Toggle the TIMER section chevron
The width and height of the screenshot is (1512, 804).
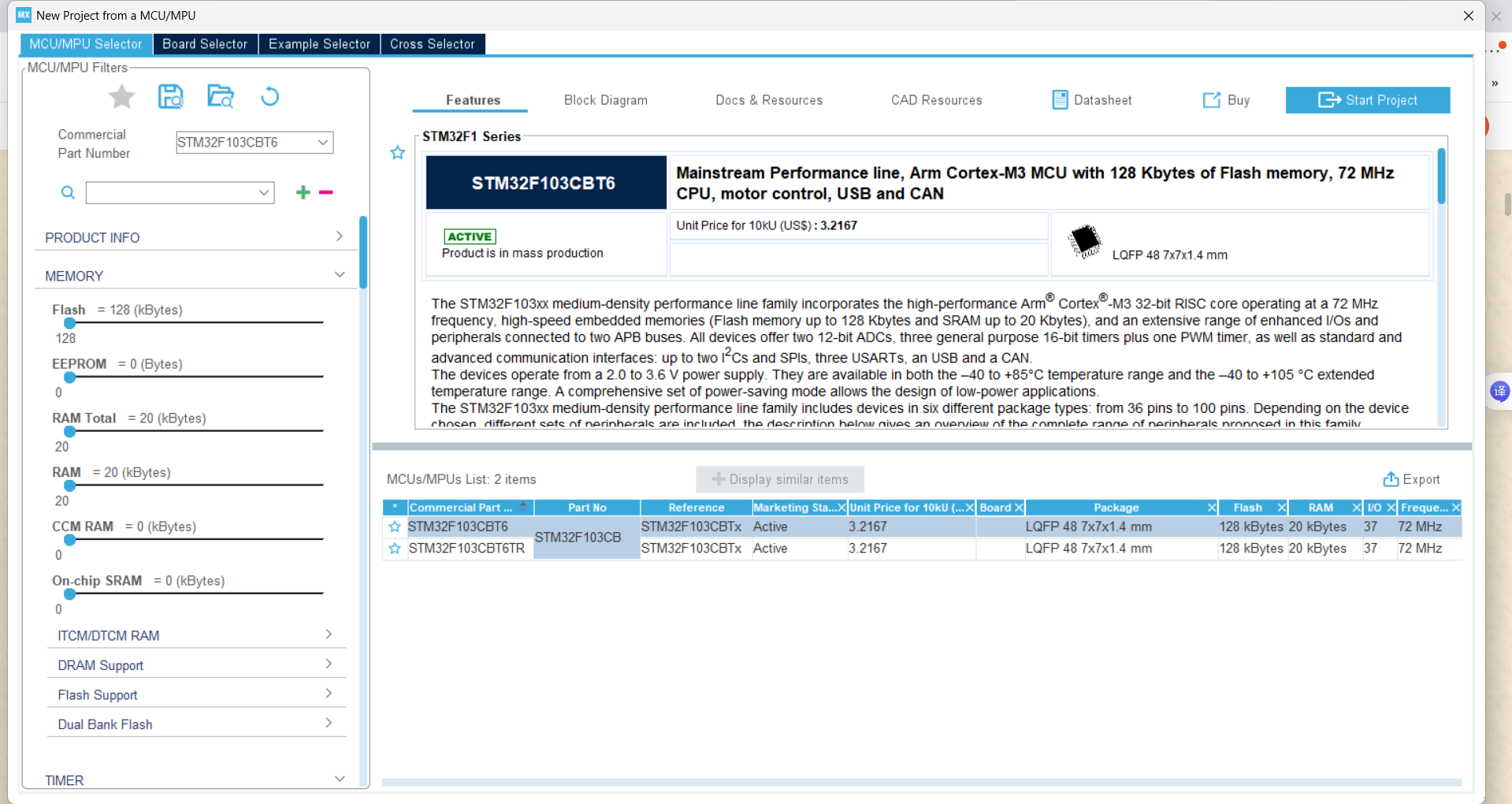340,779
